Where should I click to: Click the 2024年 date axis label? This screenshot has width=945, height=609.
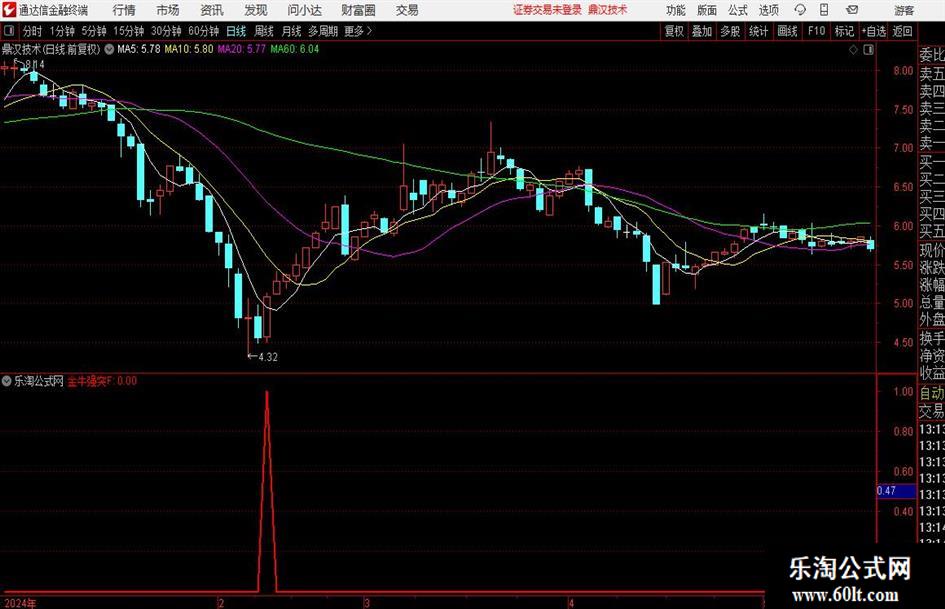20,603
